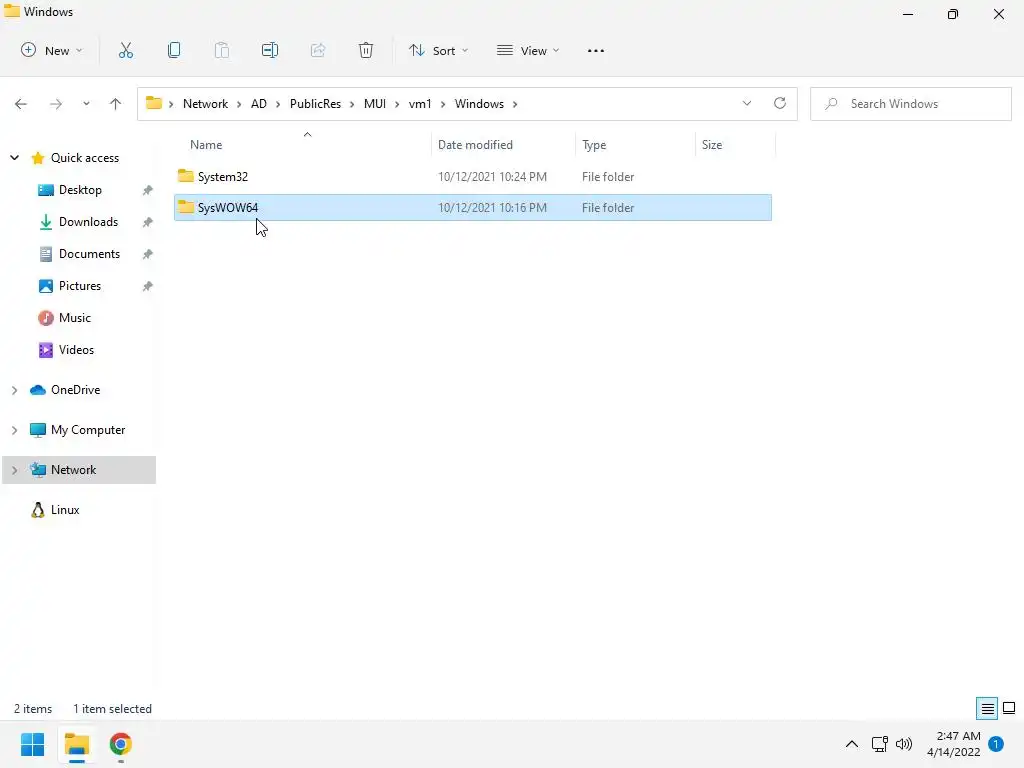
Task: Open Desktop in Quick access
Action: [x=80, y=190]
